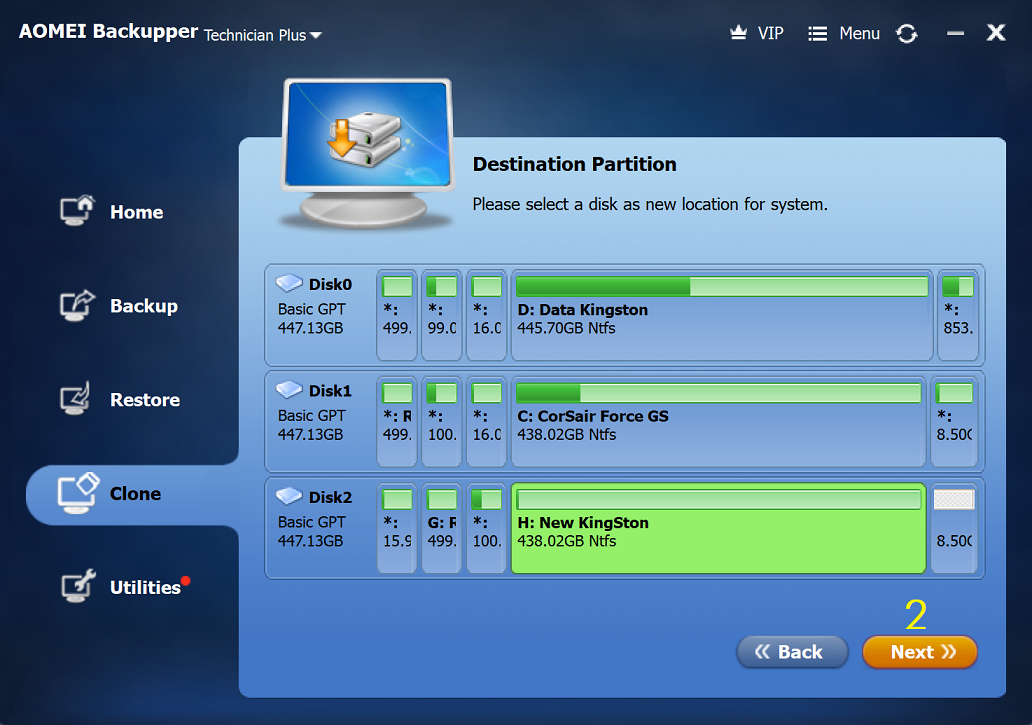Click the Disk2 drive icon
Viewport: 1032px width, 725px height.
point(289,497)
